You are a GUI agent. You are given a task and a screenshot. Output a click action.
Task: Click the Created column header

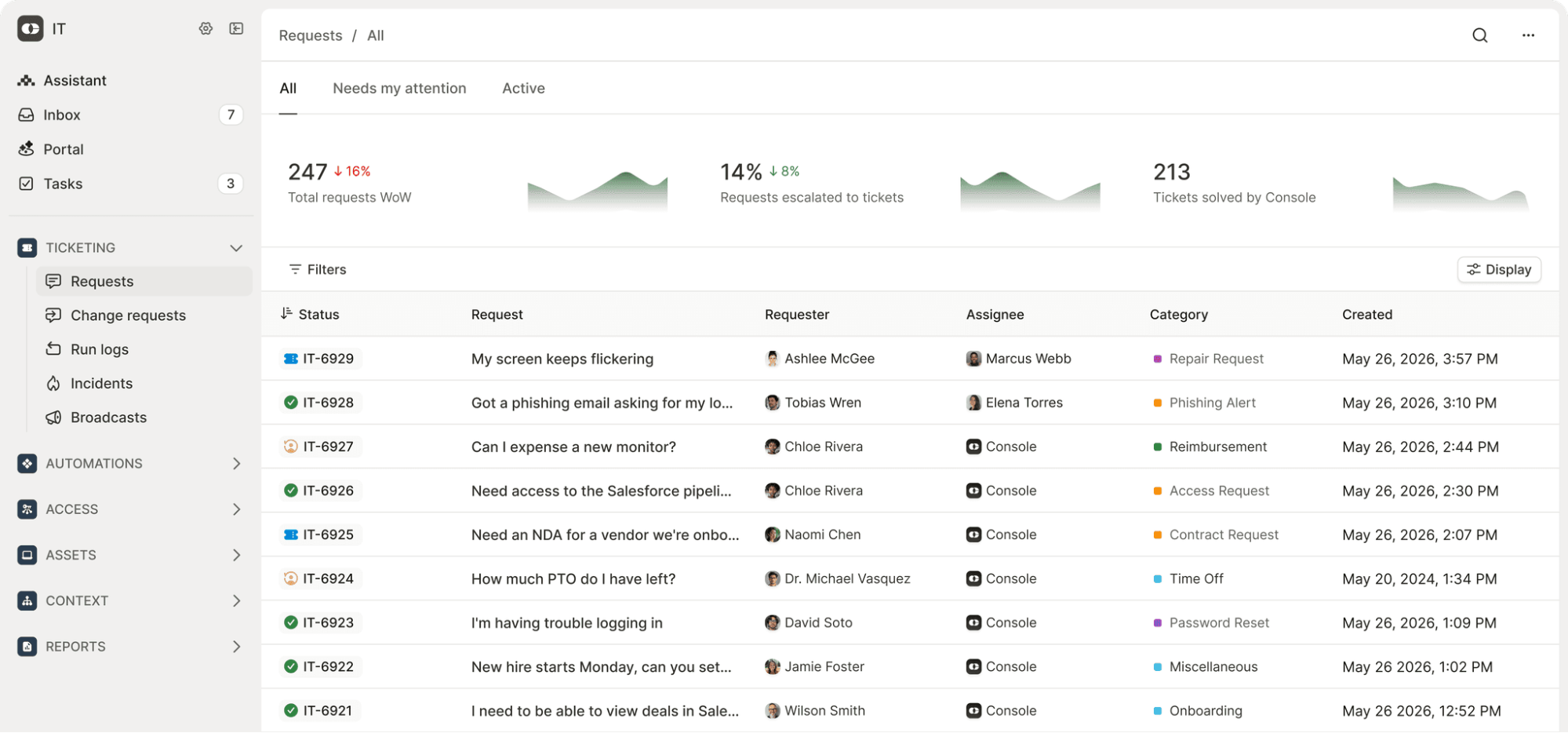[1367, 314]
